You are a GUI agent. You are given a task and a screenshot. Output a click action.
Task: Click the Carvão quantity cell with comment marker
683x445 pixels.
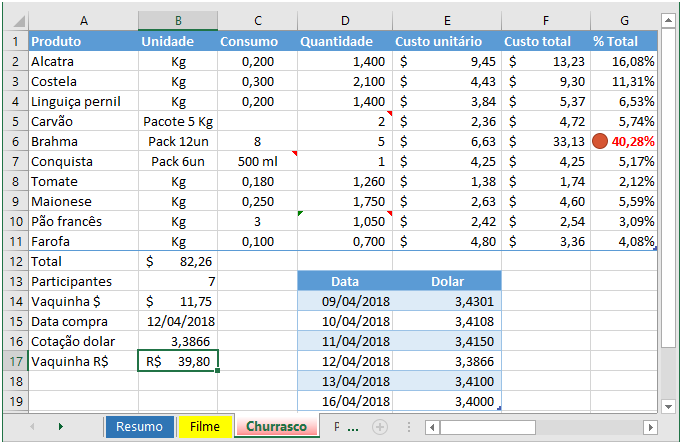345,121
